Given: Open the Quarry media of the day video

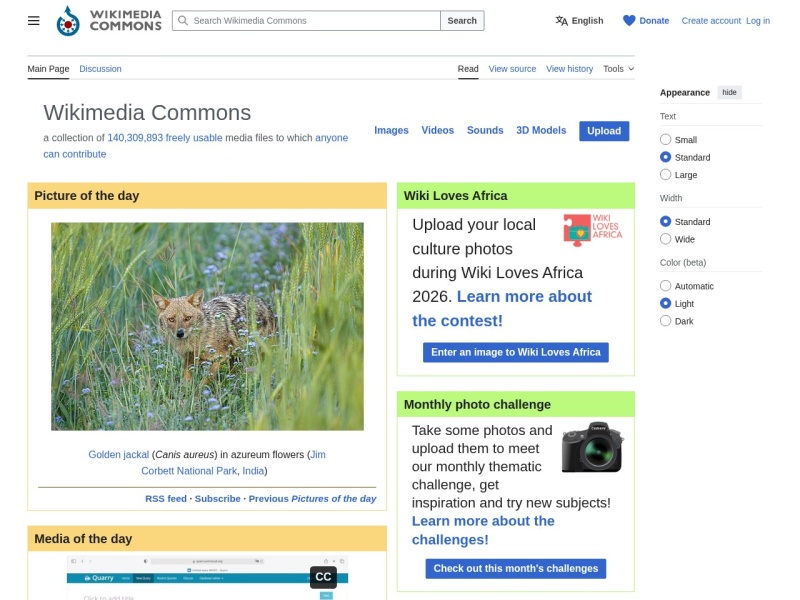Looking at the screenshot, I should coord(208,579).
